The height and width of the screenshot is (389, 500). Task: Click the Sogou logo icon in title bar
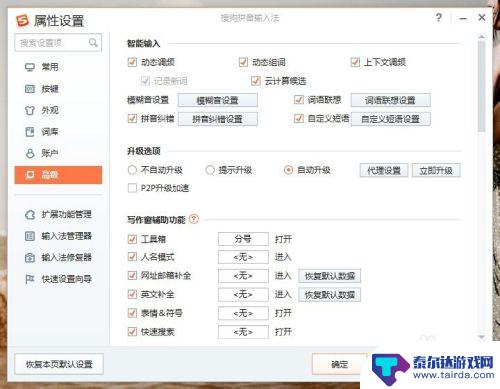coord(23,20)
